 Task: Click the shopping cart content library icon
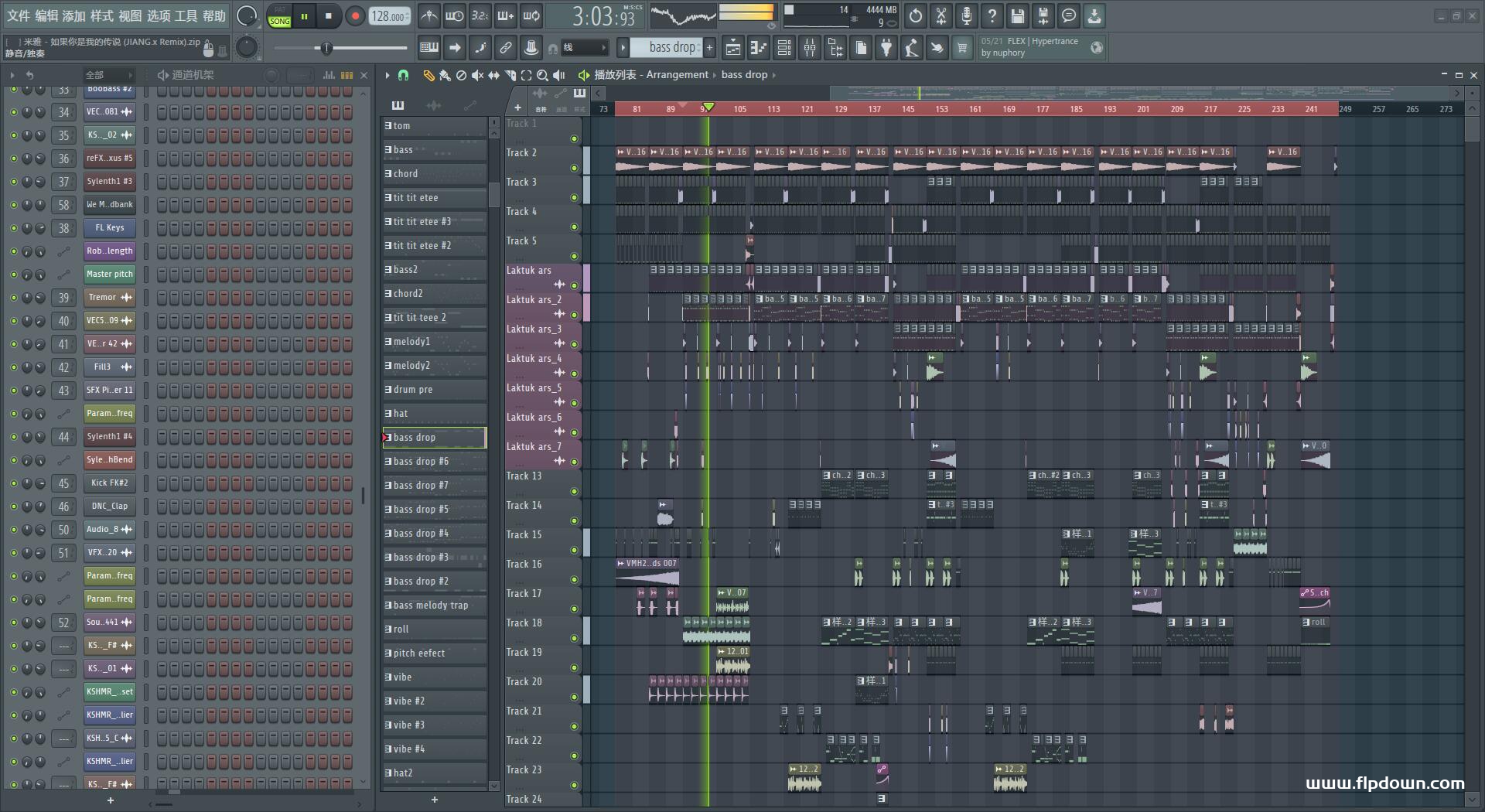pos(962,48)
